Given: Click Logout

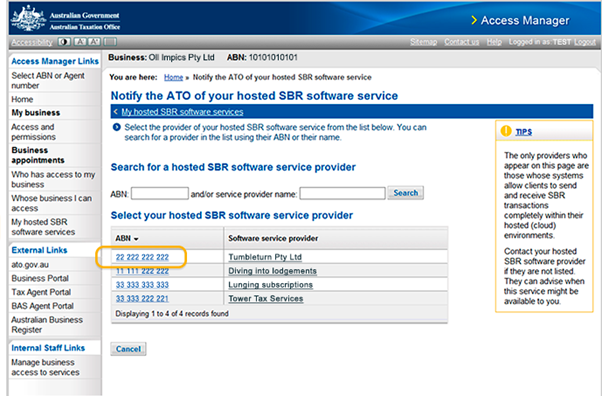Looking at the screenshot, I should pyautogui.click(x=585, y=41).
